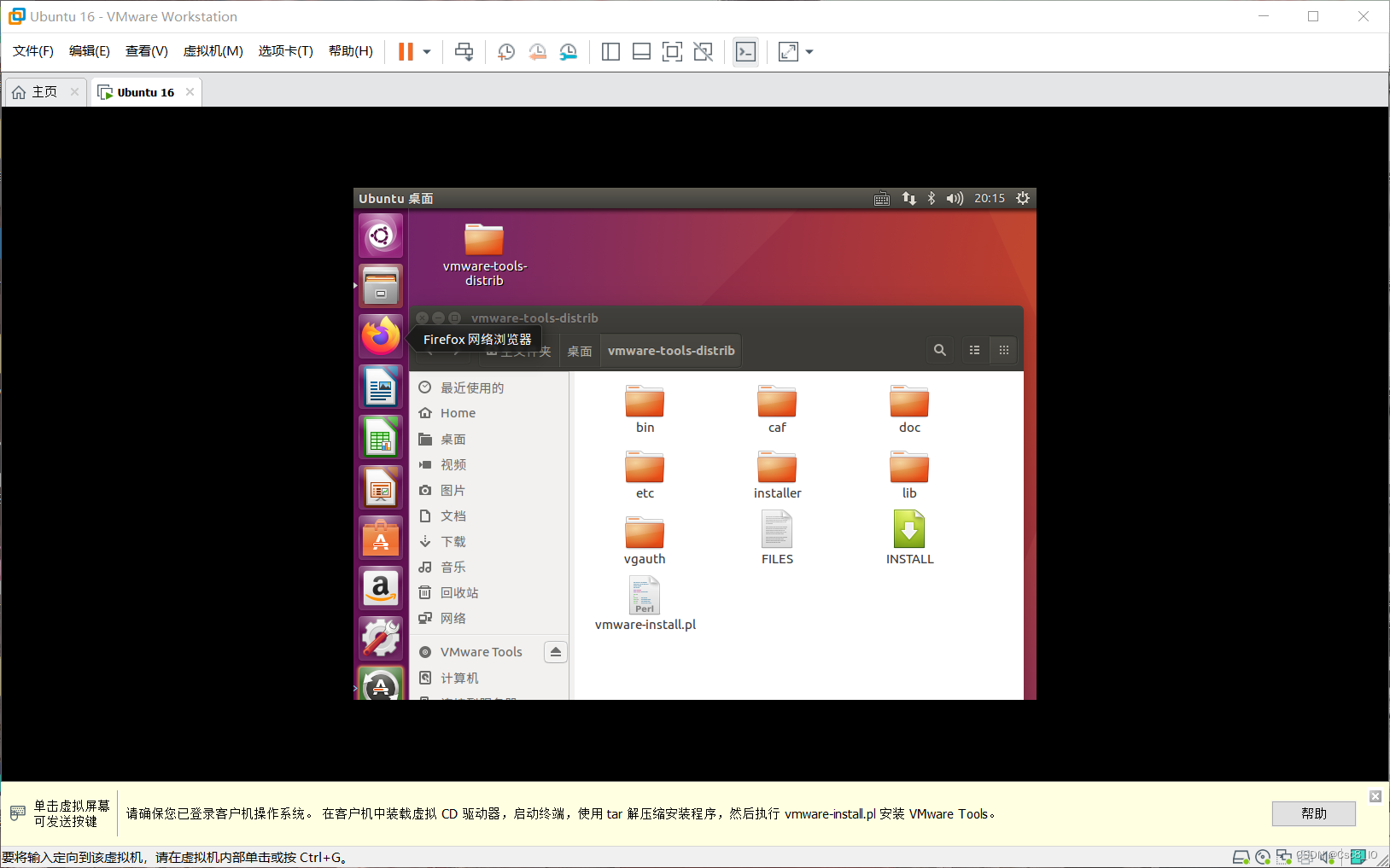Close the 主页 tab
This screenshot has width=1390, height=868.
pos(75,92)
